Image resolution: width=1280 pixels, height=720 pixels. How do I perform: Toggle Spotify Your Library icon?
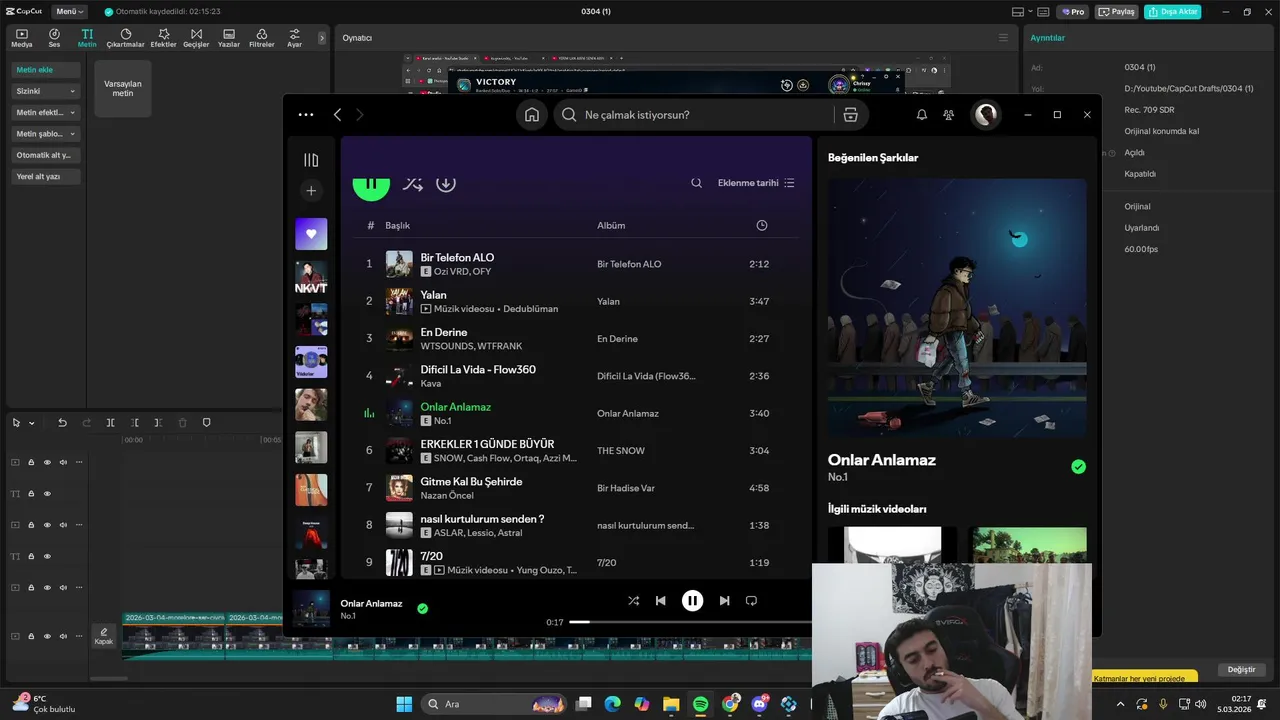click(311, 160)
